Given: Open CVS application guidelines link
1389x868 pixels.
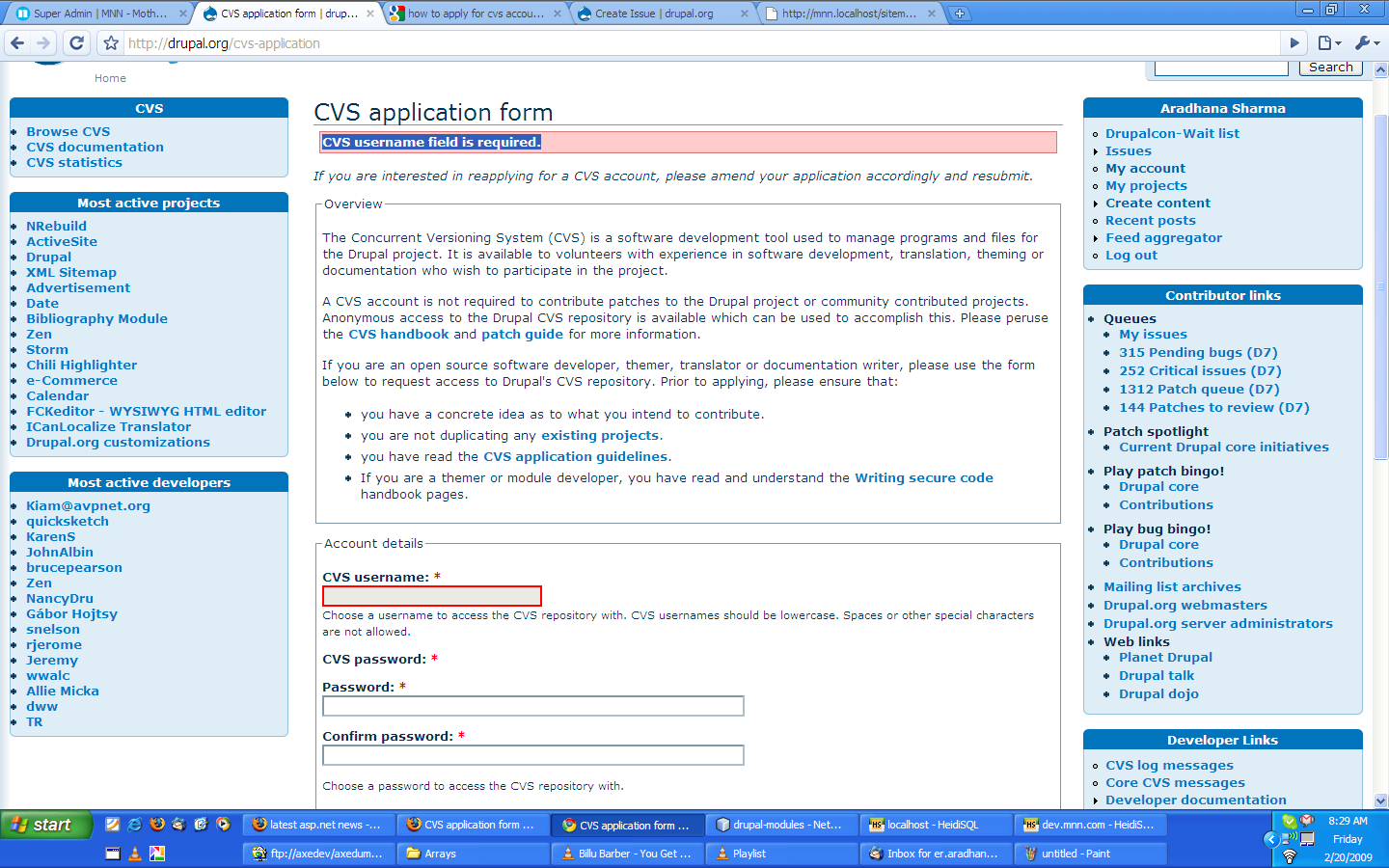Looking at the screenshot, I should [575, 457].
